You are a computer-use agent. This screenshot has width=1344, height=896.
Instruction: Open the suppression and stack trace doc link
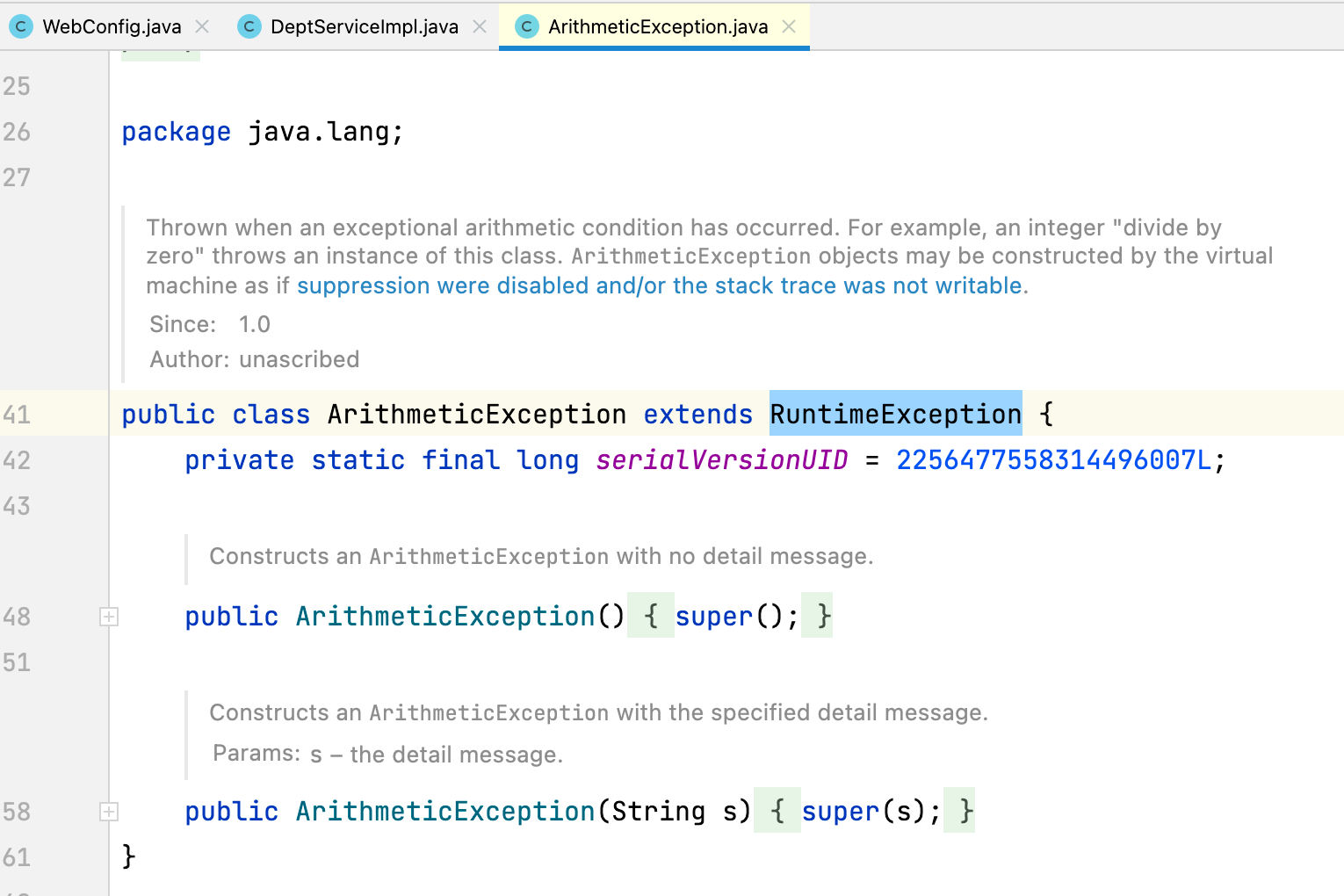pos(660,285)
